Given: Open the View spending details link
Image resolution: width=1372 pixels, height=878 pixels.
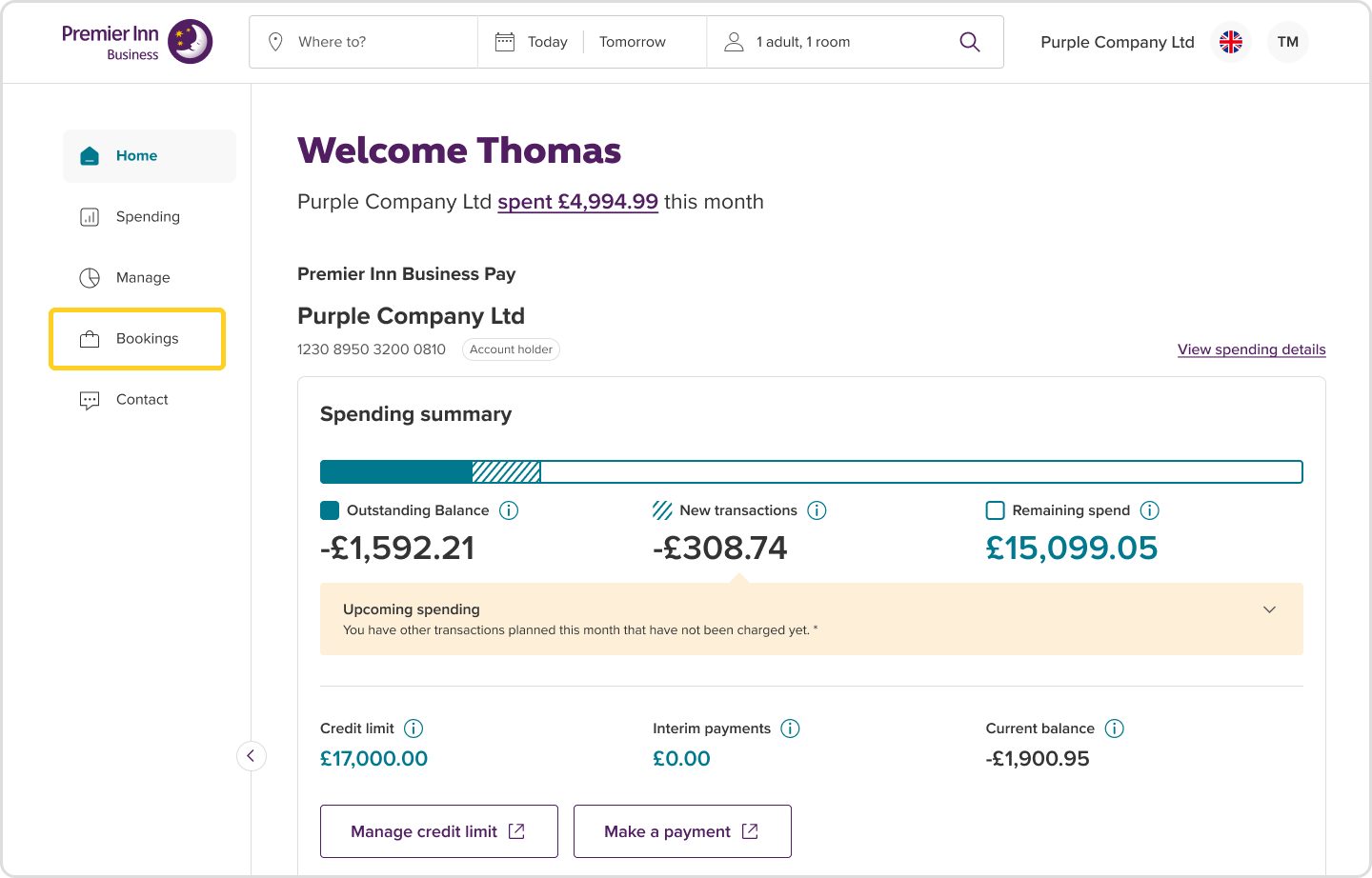Looking at the screenshot, I should click(x=1252, y=349).
